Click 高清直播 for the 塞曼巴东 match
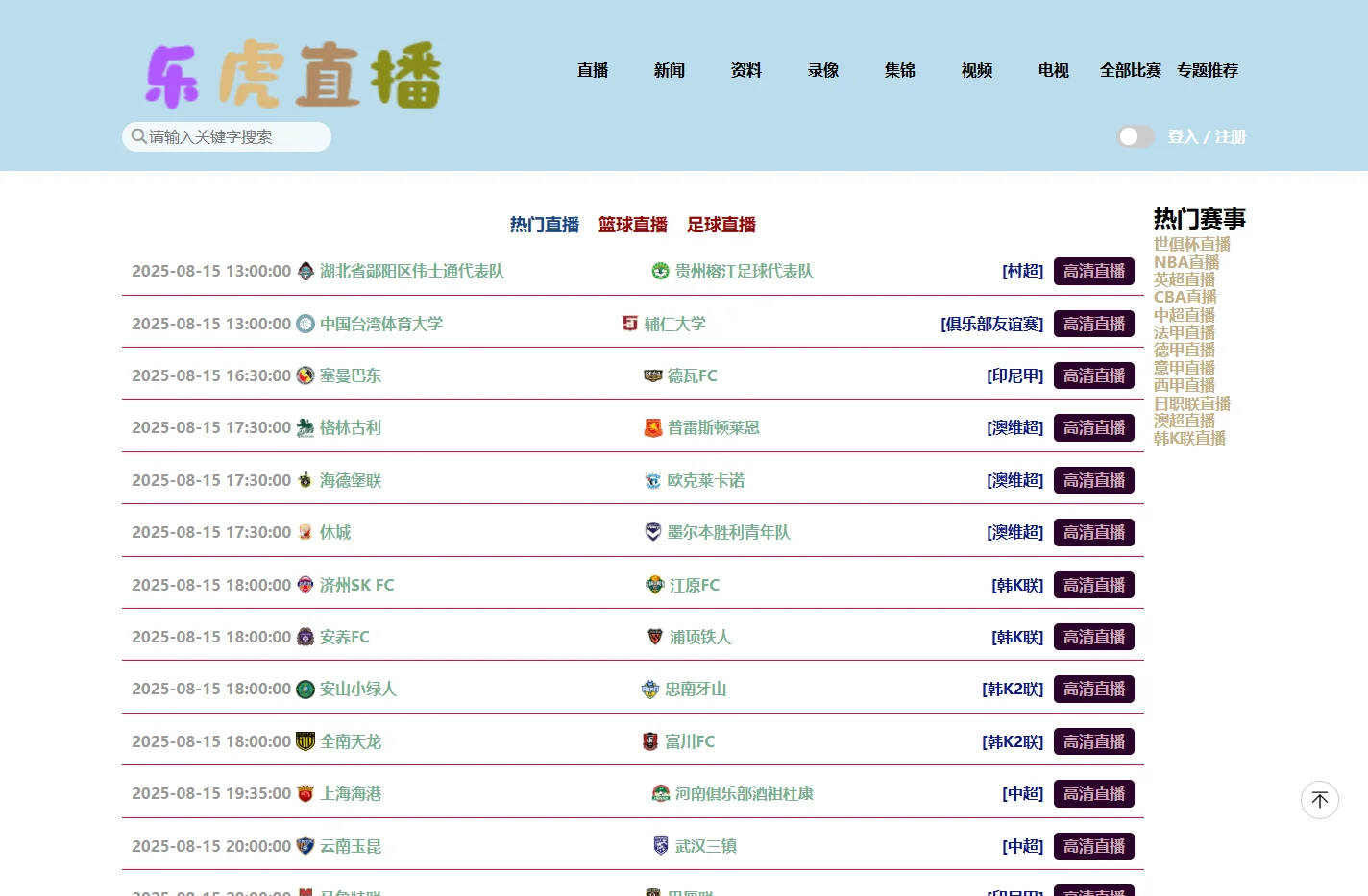The image size is (1368, 896). pyautogui.click(x=1094, y=375)
